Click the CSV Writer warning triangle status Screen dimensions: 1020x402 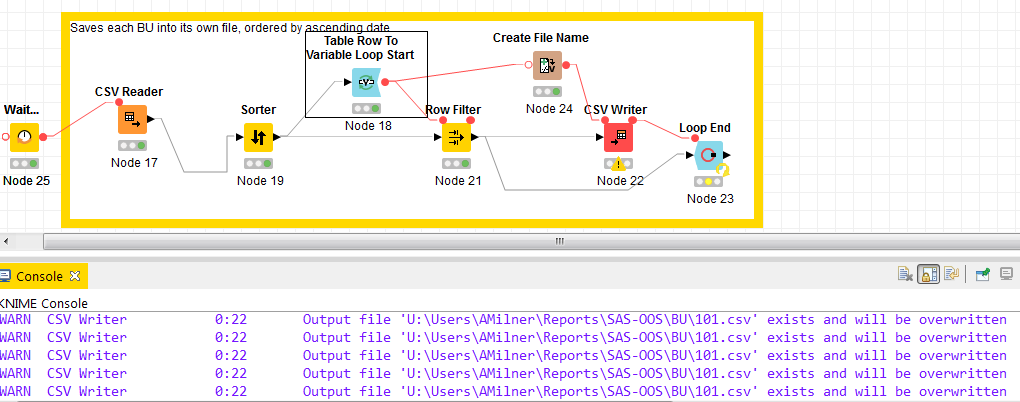click(619, 165)
